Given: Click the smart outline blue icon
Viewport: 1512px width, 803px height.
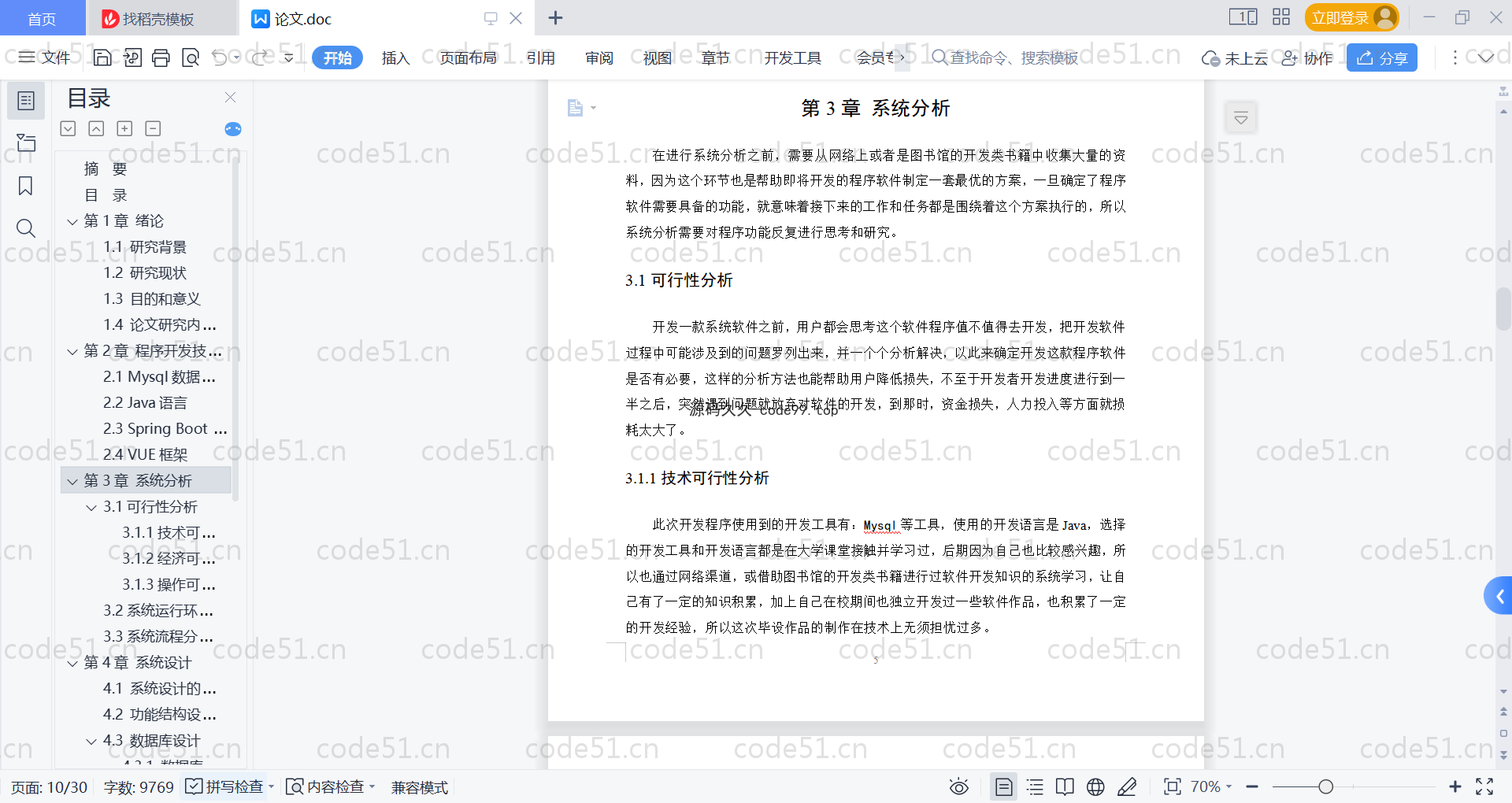Looking at the screenshot, I should pyautogui.click(x=233, y=129).
